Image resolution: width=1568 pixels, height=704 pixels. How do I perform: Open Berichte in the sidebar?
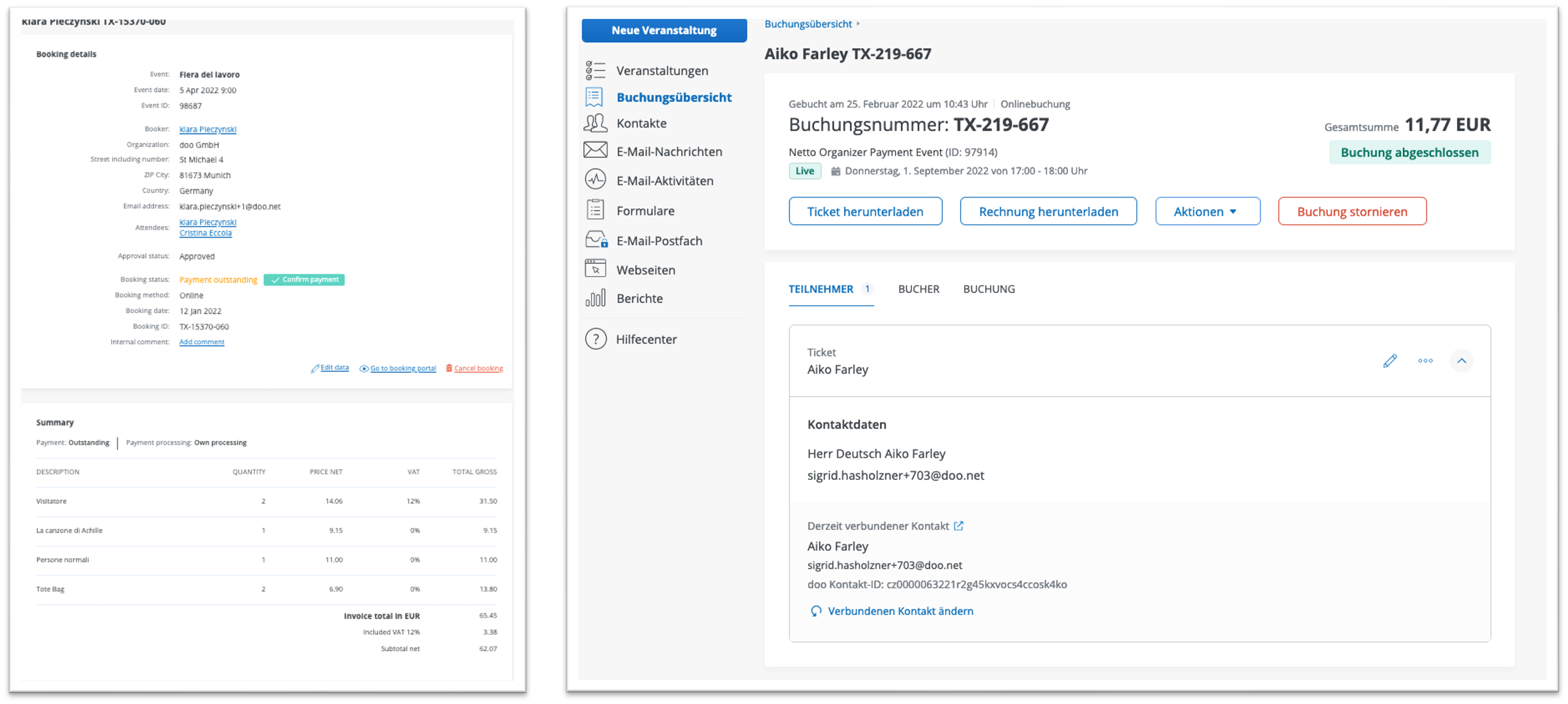[x=639, y=298]
